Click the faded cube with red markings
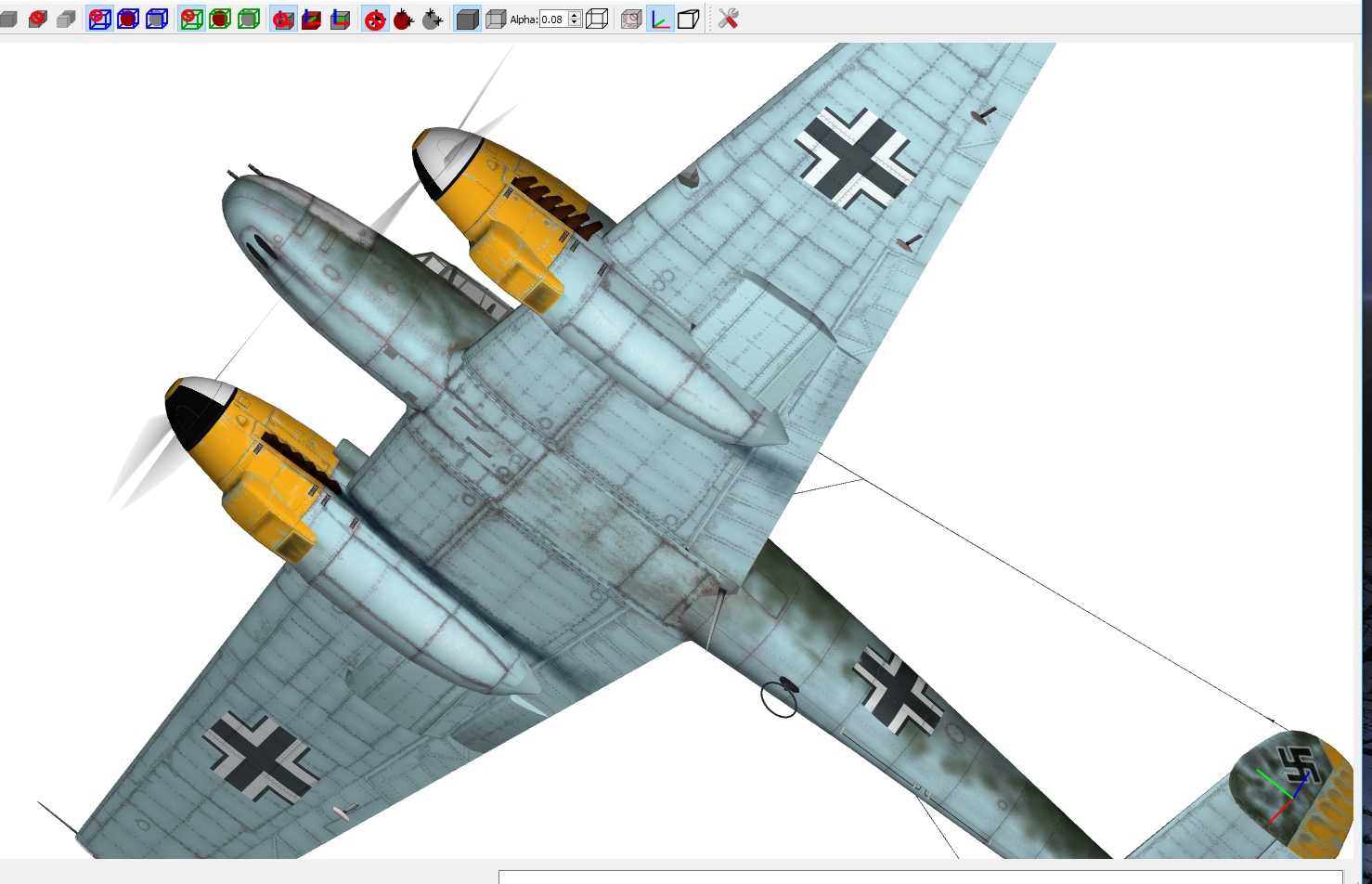 (631, 19)
